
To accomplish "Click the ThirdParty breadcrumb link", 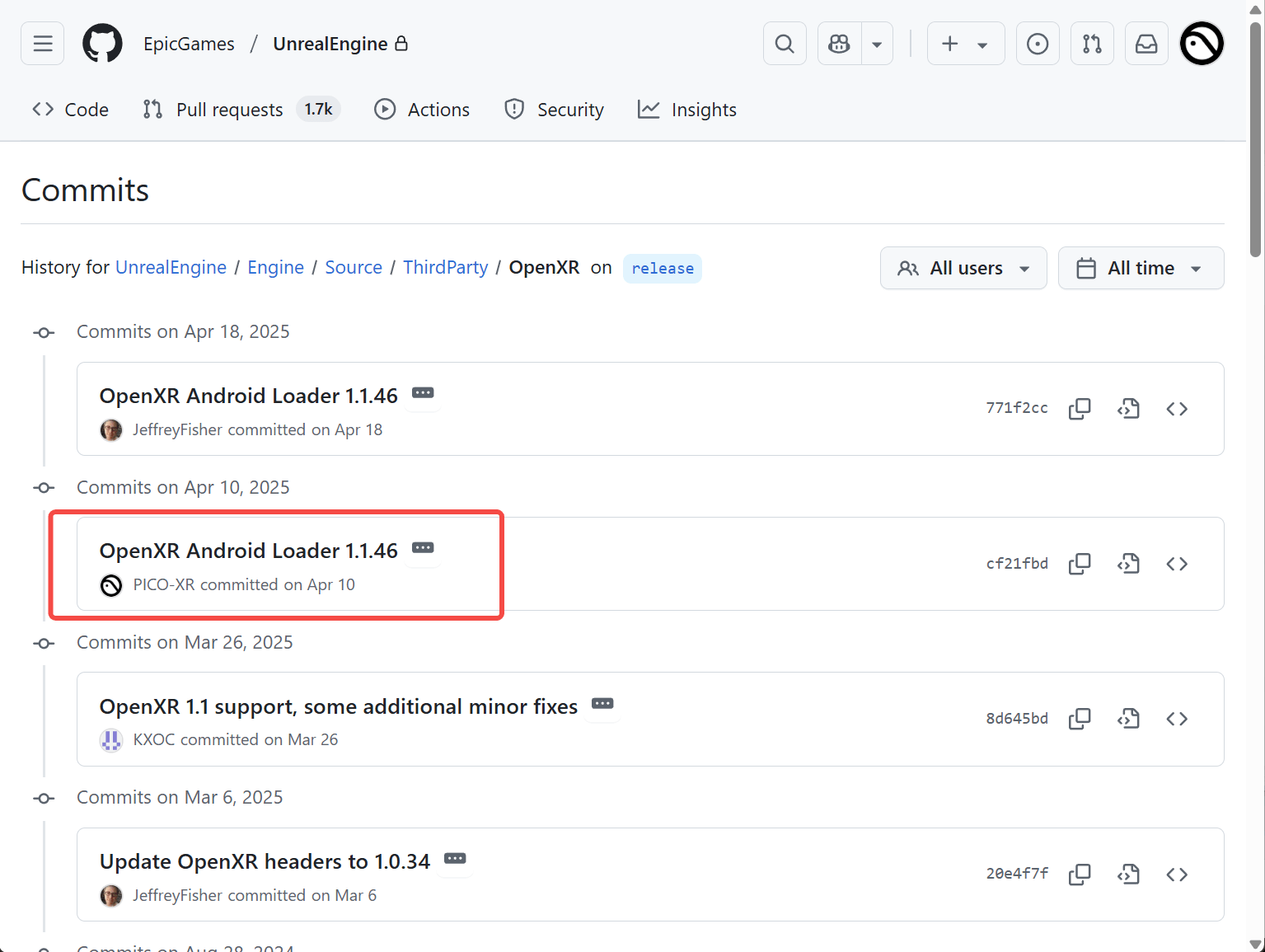I will pos(445,267).
